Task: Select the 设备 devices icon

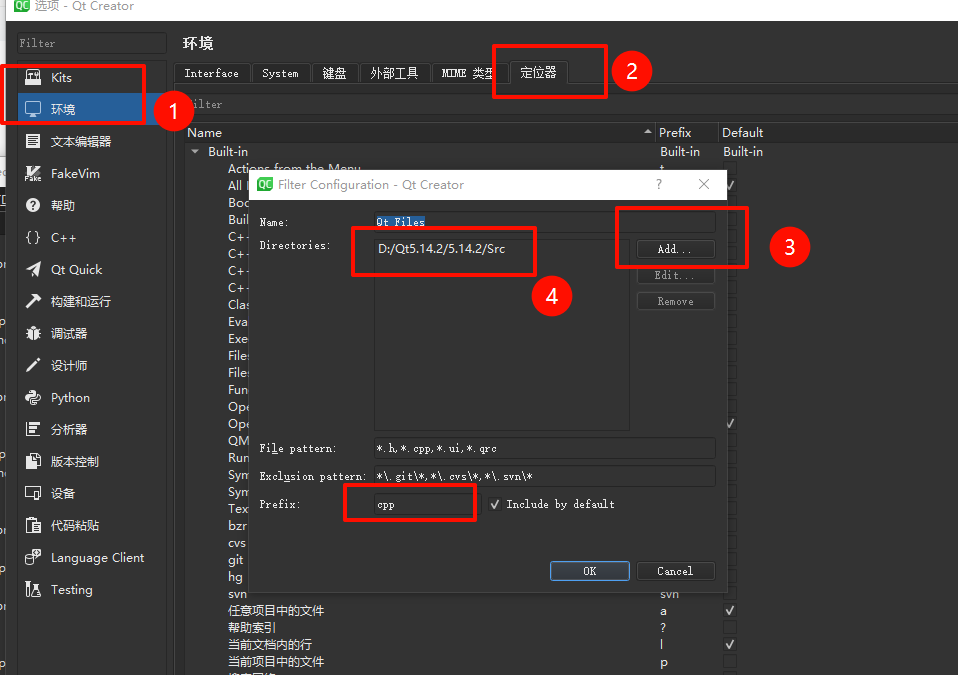Action: point(33,493)
